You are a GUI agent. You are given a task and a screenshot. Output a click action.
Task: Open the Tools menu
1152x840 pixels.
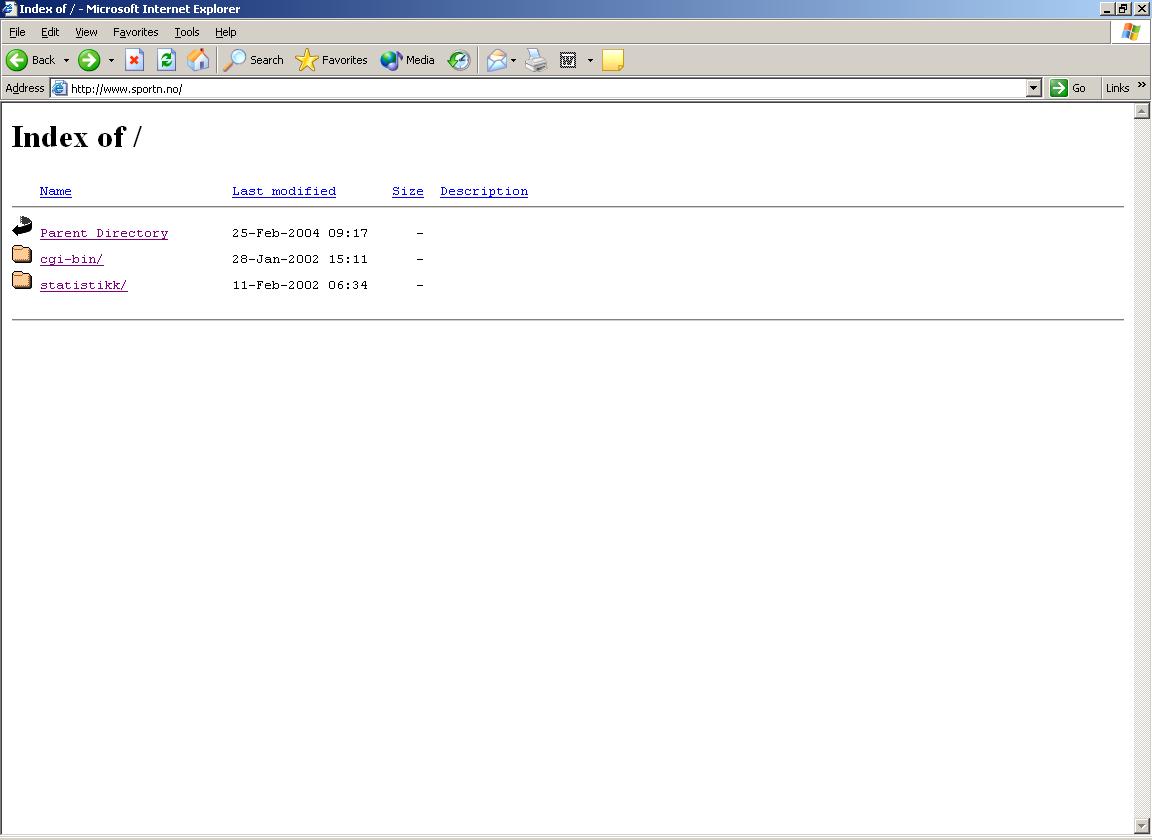point(187,32)
